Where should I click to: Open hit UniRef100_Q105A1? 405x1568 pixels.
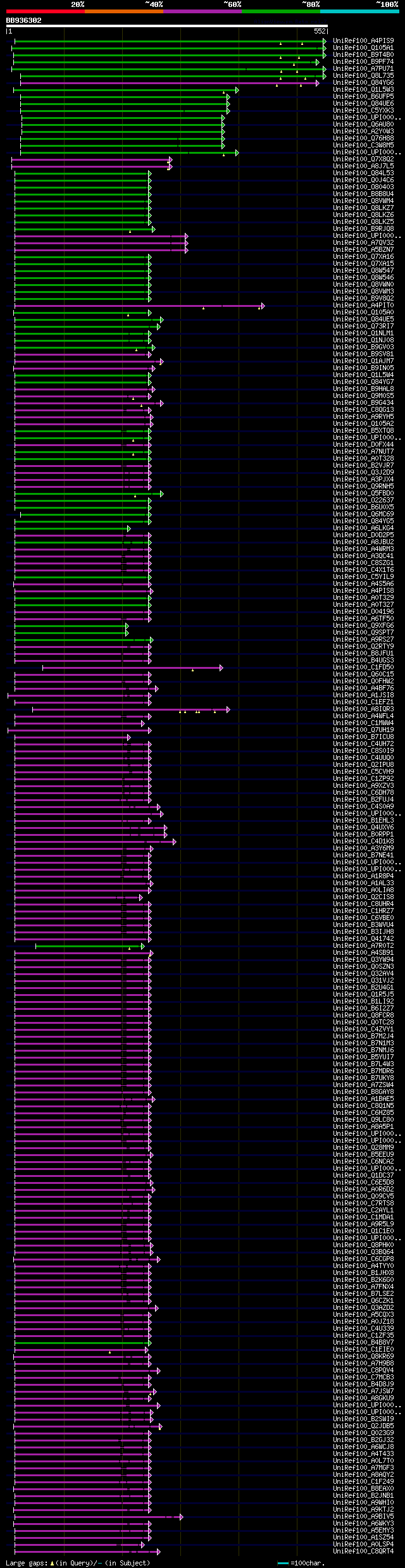tap(363, 48)
